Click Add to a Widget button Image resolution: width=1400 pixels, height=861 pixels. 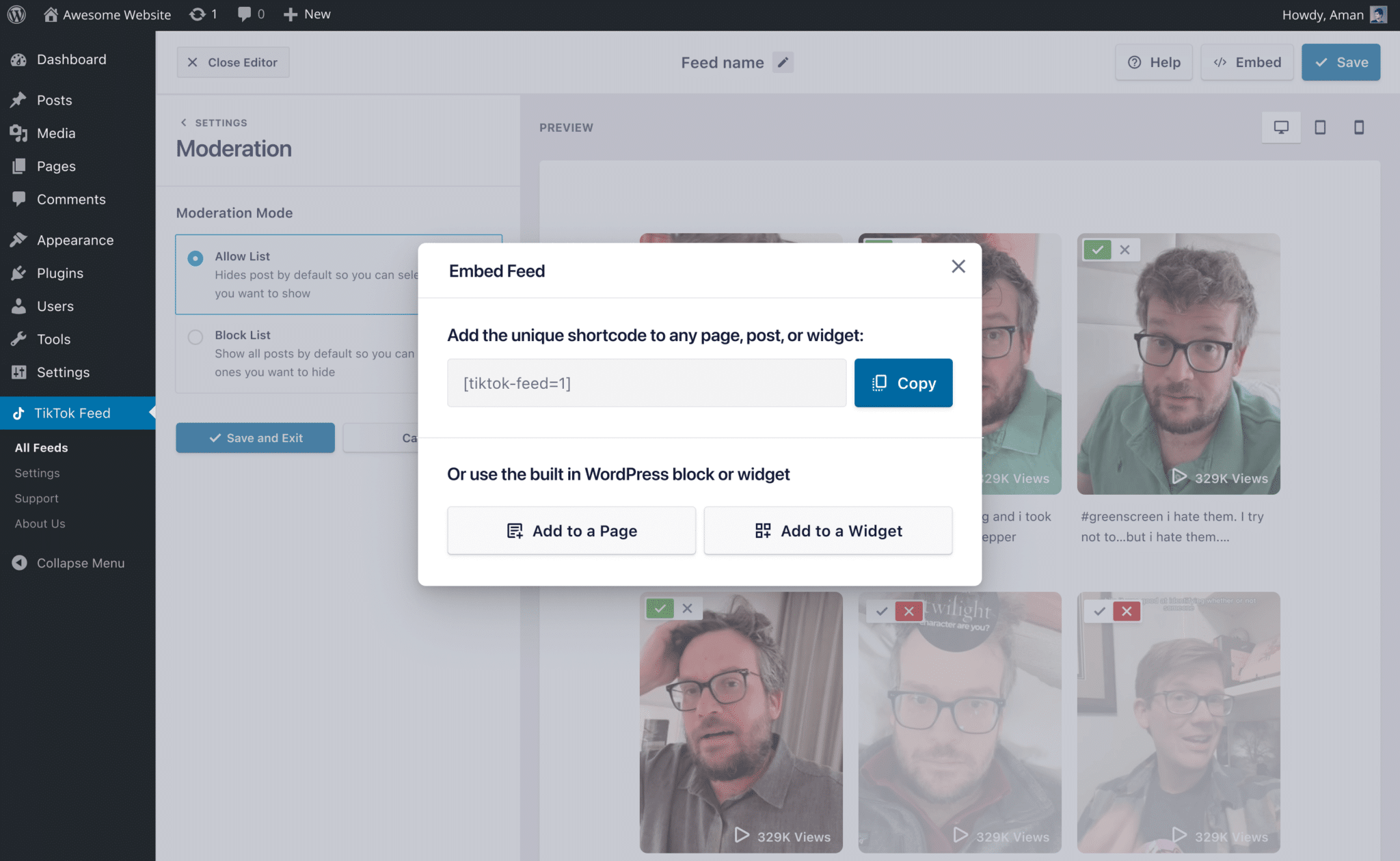[x=828, y=531]
